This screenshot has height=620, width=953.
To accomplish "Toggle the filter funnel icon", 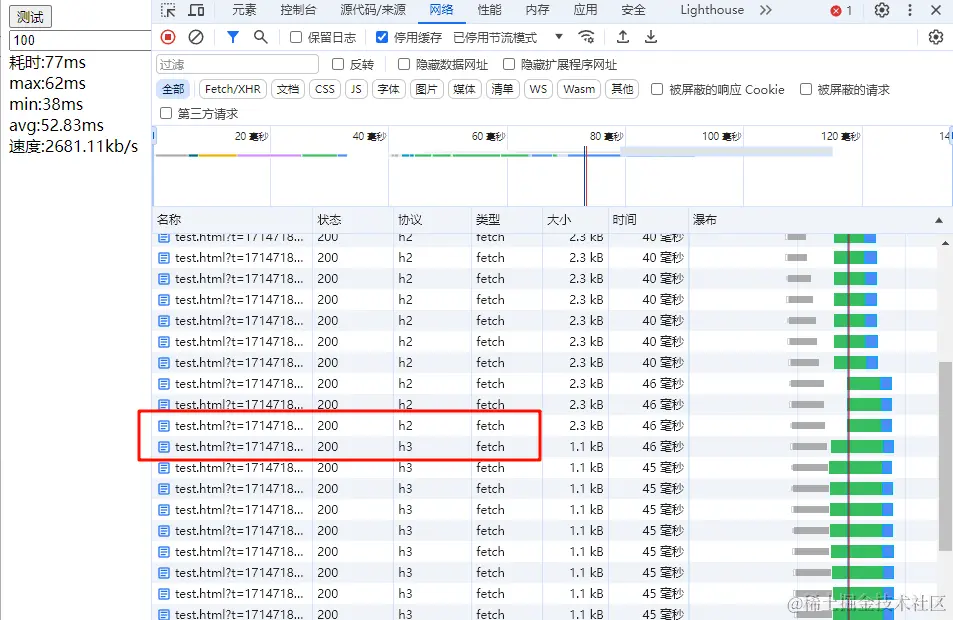I will tap(232, 37).
